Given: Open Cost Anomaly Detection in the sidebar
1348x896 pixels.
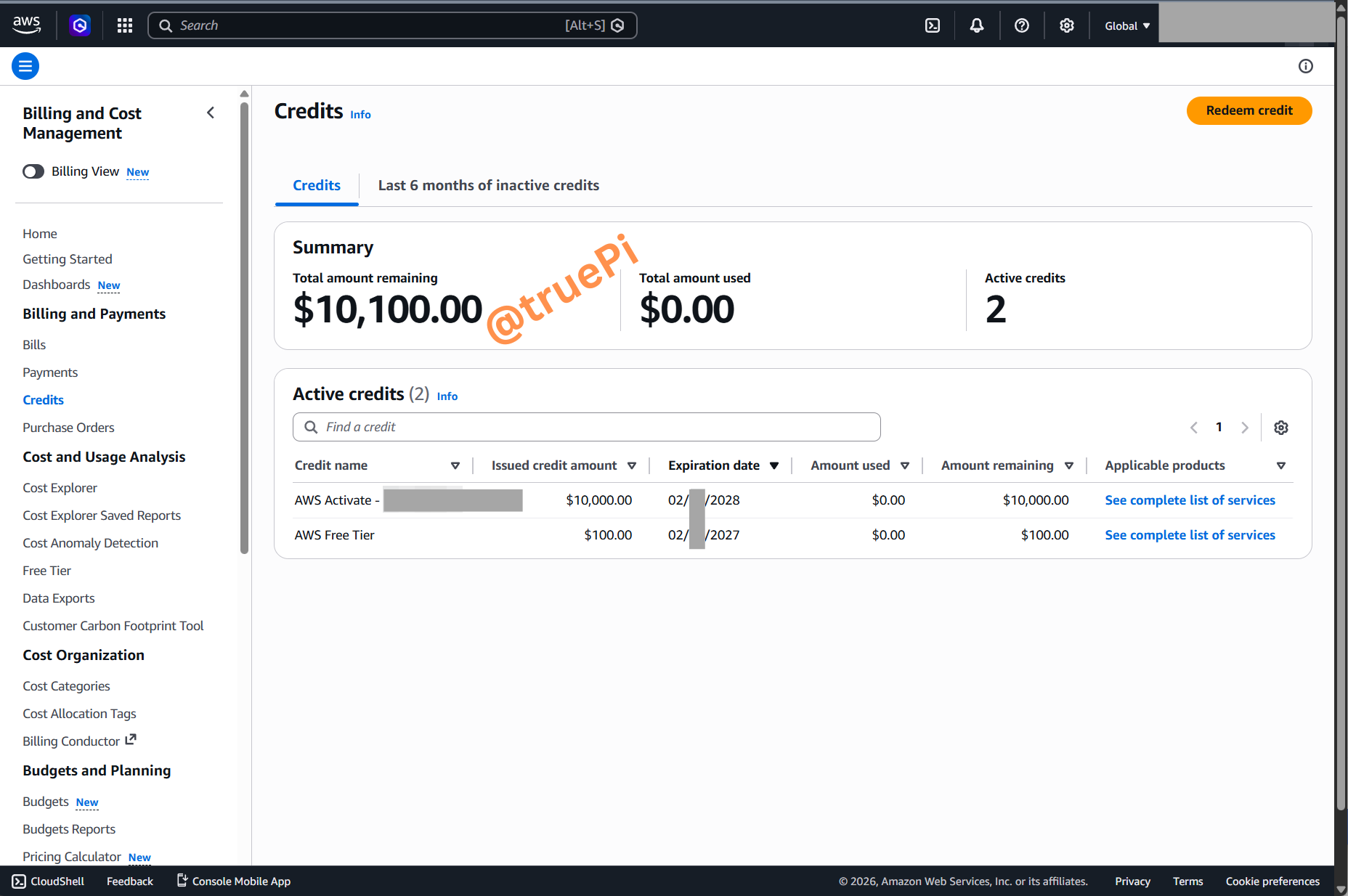Looking at the screenshot, I should (90, 543).
